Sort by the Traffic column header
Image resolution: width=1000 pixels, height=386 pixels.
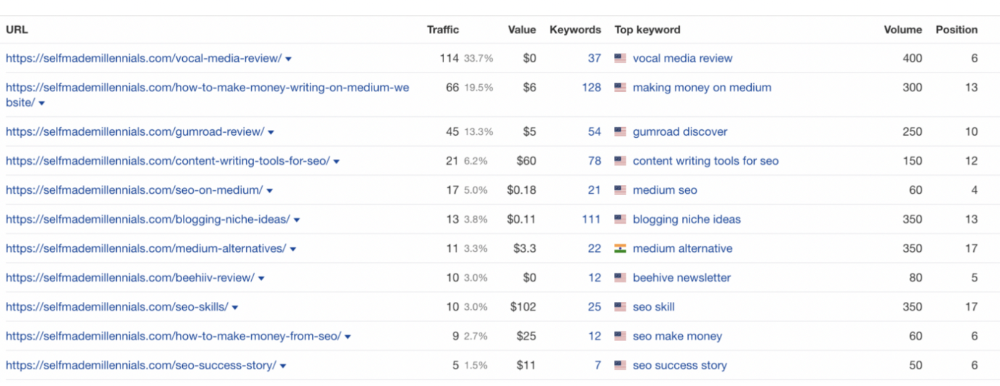pos(443,29)
